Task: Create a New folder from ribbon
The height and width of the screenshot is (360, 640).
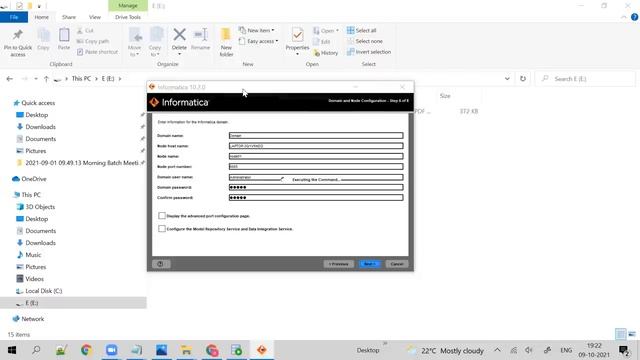Action: [x=226, y=42]
